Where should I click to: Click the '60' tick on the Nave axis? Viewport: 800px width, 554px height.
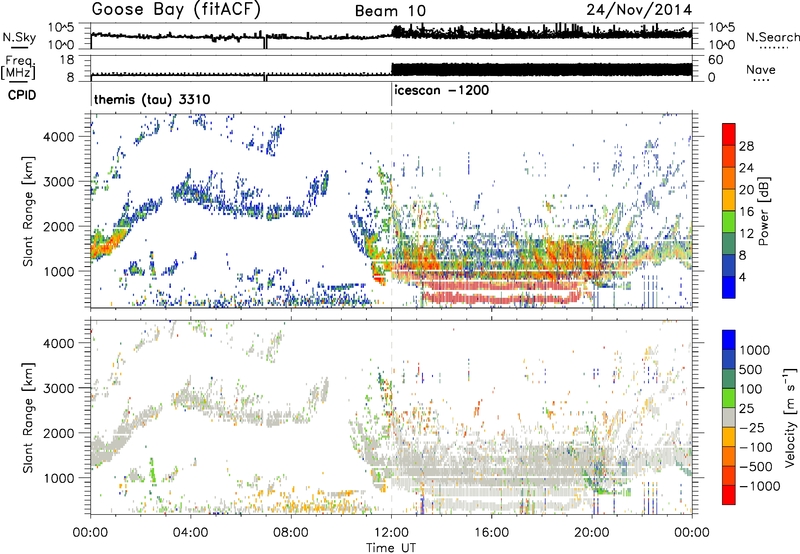(x=715, y=60)
